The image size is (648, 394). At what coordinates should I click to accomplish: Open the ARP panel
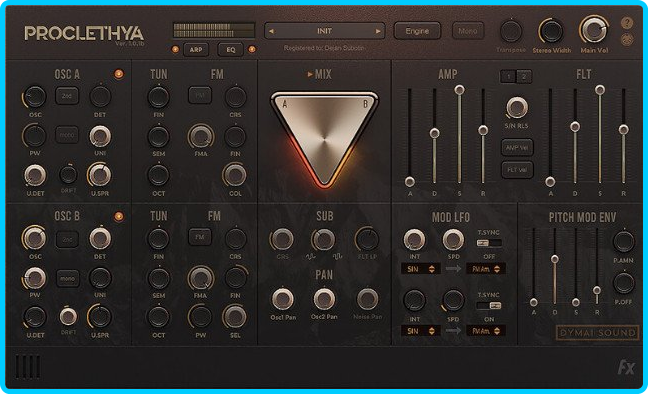pos(196,50)
